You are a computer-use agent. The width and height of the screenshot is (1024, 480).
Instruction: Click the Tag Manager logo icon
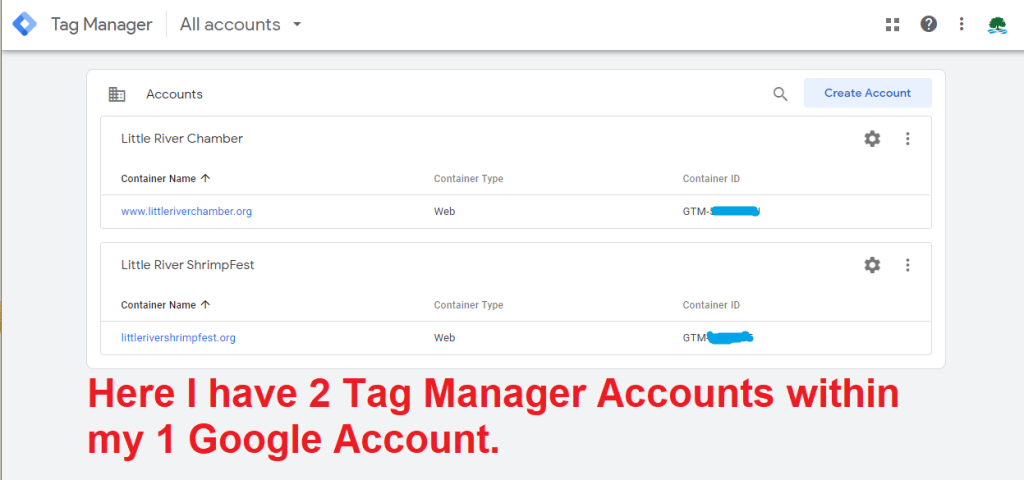(25, 25)
